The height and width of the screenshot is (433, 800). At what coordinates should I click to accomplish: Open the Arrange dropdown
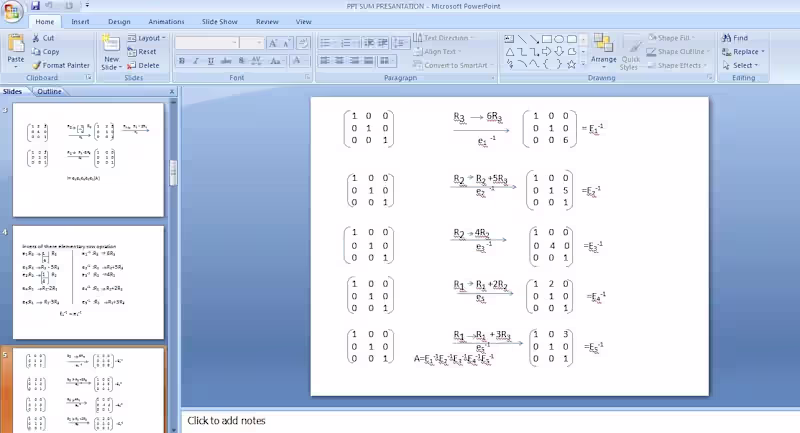point(604,51)
